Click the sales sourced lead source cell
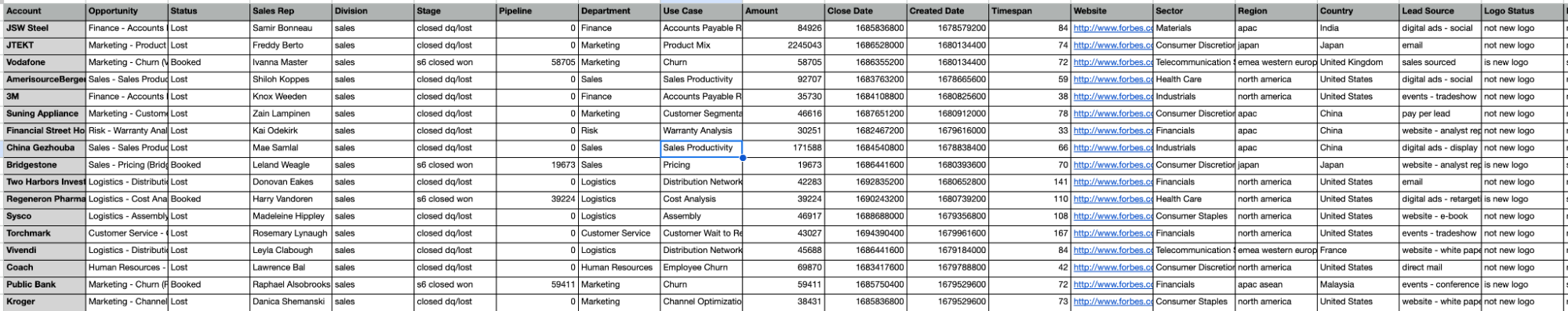The width and height of the screenshot is (1568, 311). 1440,62
